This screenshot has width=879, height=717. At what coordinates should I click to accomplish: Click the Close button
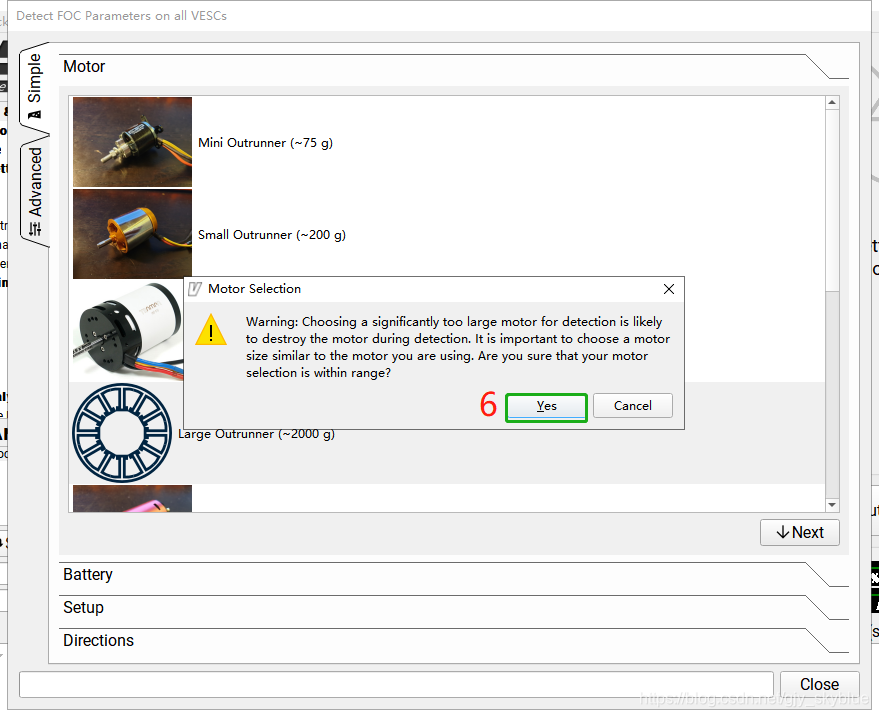coord(819,684)
